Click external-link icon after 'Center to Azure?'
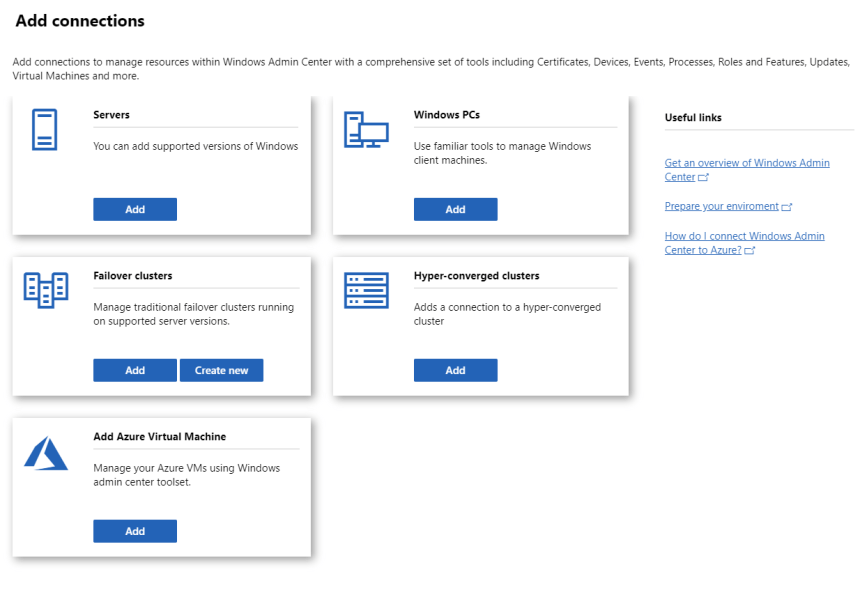Screen dimensions: 860x597 (x=750, y=251)
